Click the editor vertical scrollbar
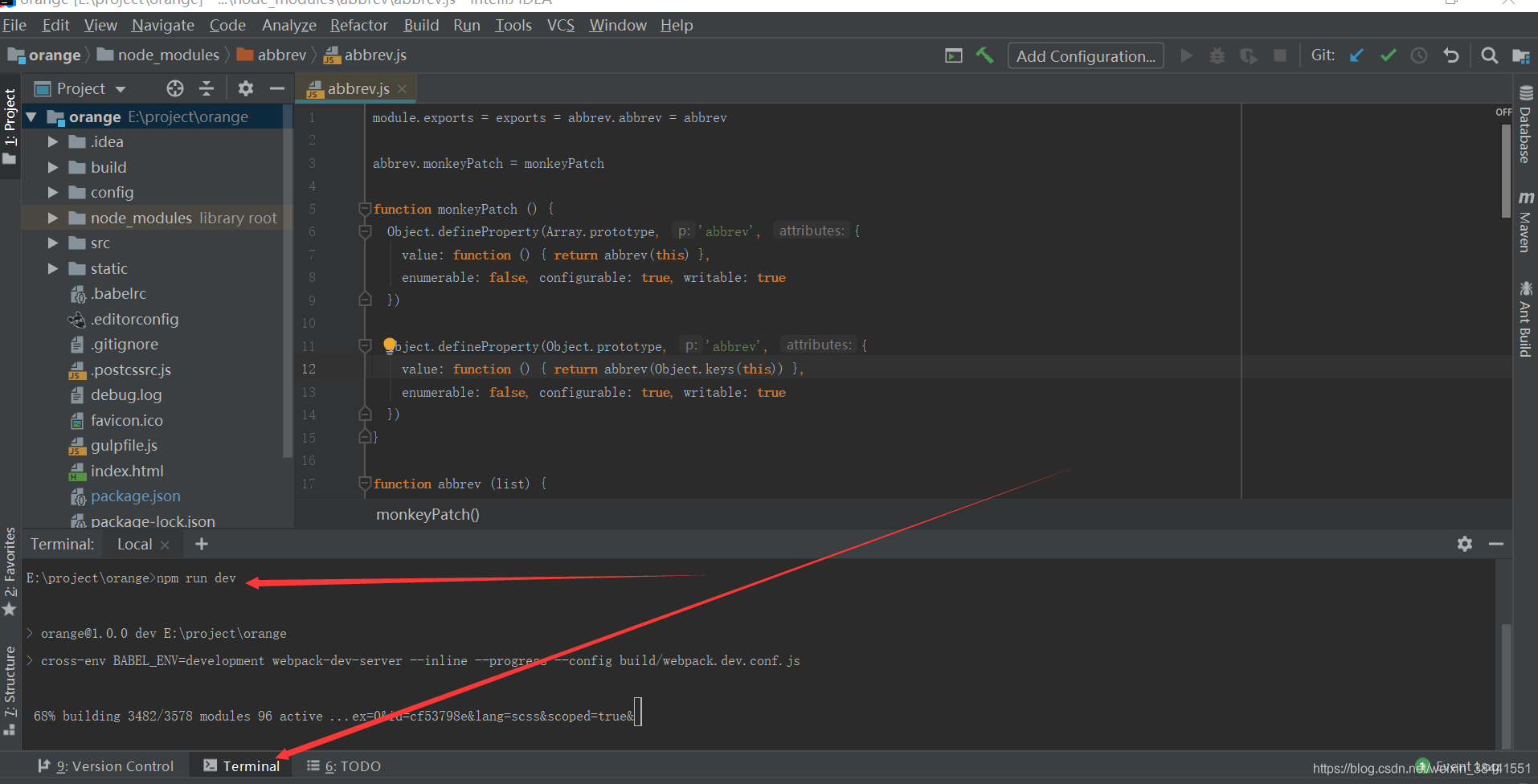Image resolution: width=1538 pixels, height=784 pixels. (1506, 170)
